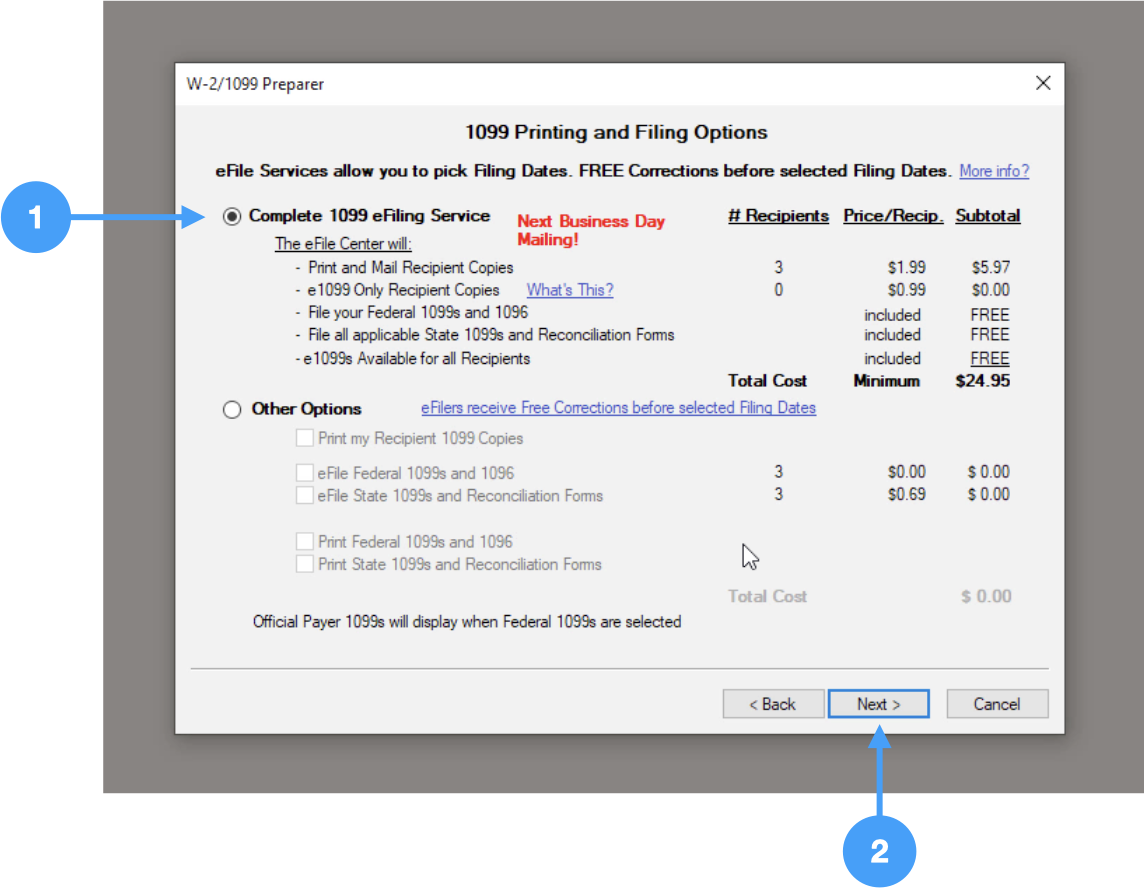Tick eFile State 1099s and Reconciliation Forms
1144x888 pixels.
(305, 495)
